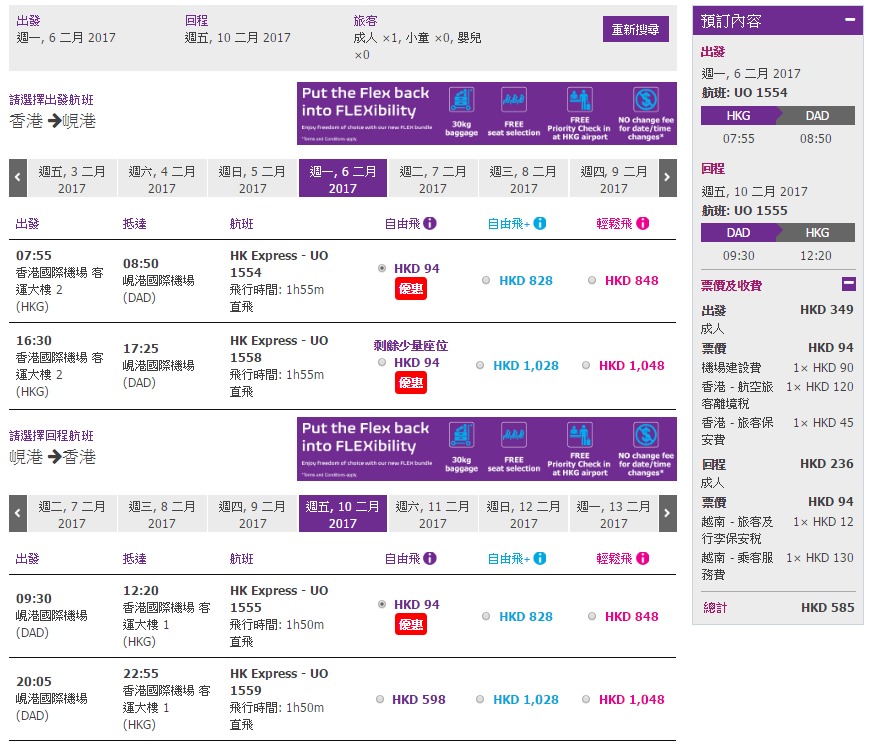
Task: Select HKD 828 fare for flight UO 1555
Action: click(486, 616)
